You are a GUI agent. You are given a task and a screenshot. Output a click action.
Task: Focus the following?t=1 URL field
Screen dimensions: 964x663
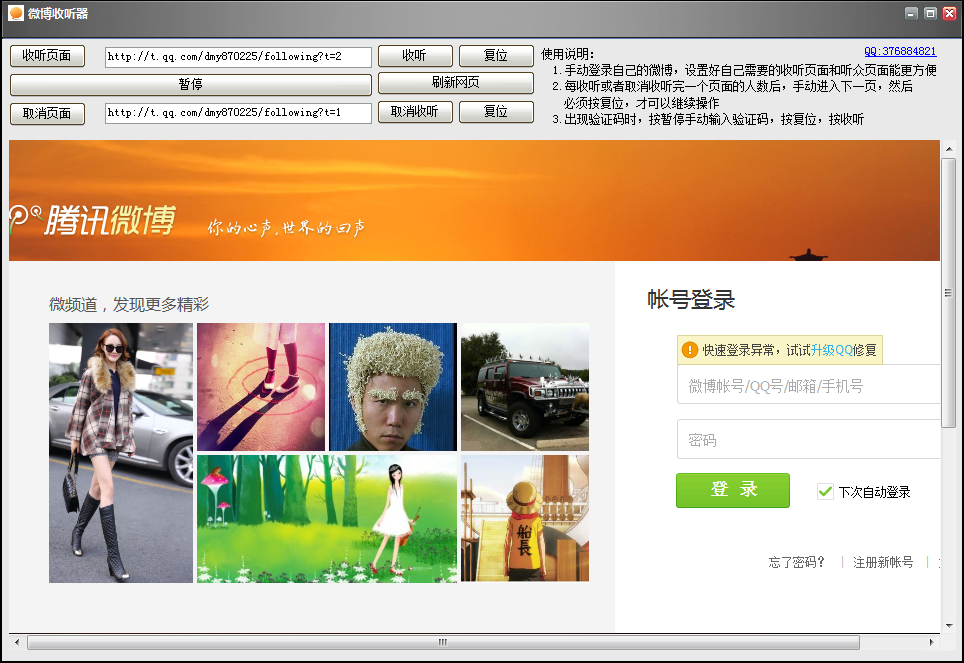tap(239, 113)
